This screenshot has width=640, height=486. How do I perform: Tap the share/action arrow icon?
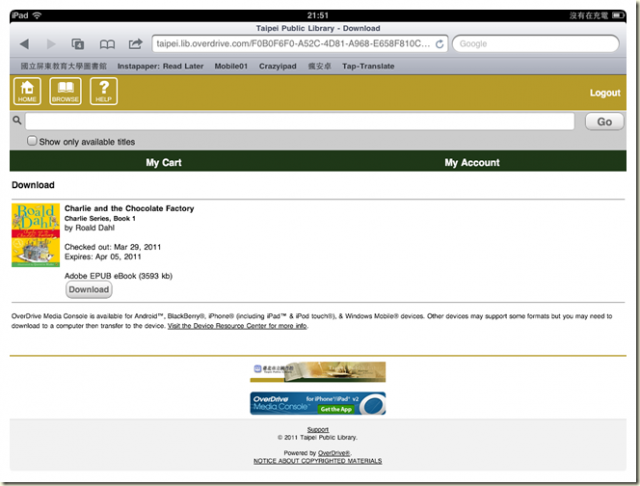pyautogui.click(x=136, y=43)
